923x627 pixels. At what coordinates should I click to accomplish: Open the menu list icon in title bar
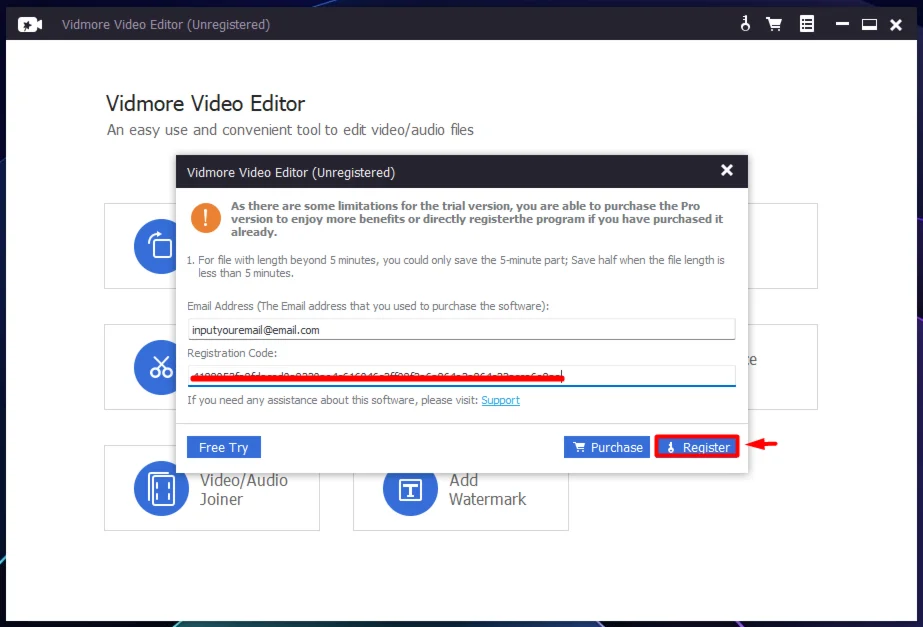coord(806,24)
